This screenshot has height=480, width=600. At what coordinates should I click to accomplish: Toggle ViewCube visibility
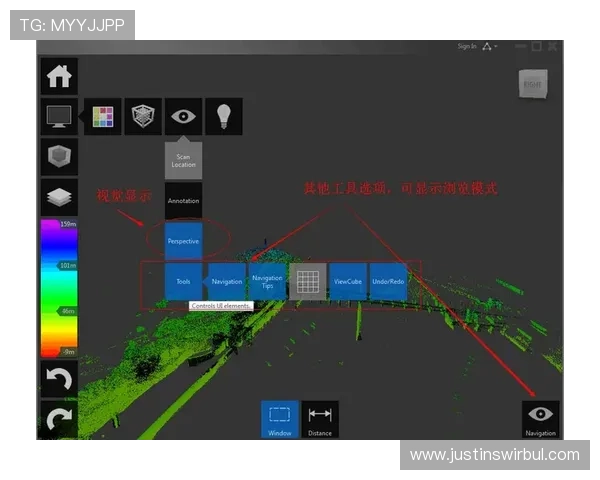tap(348, 282)
